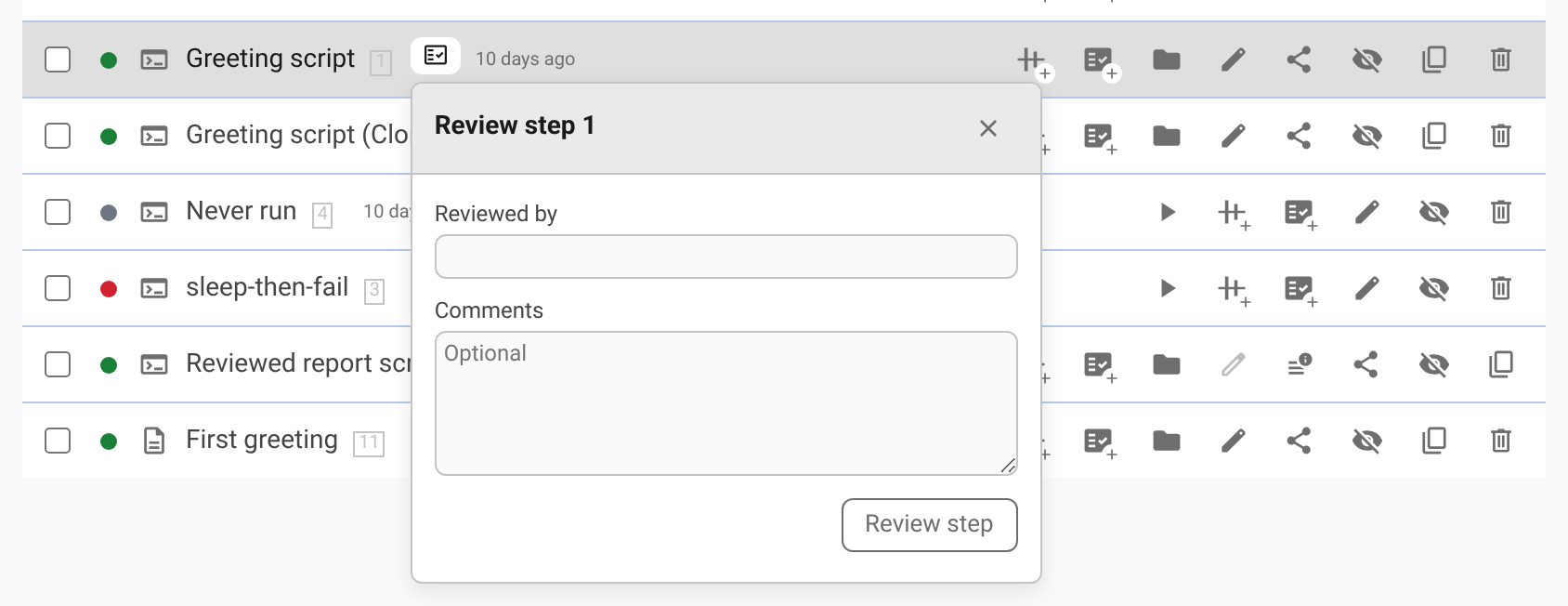The image size is (1568, 606).
Task: Delete the sleep-then-fail entry
Action: point(1501,289)
